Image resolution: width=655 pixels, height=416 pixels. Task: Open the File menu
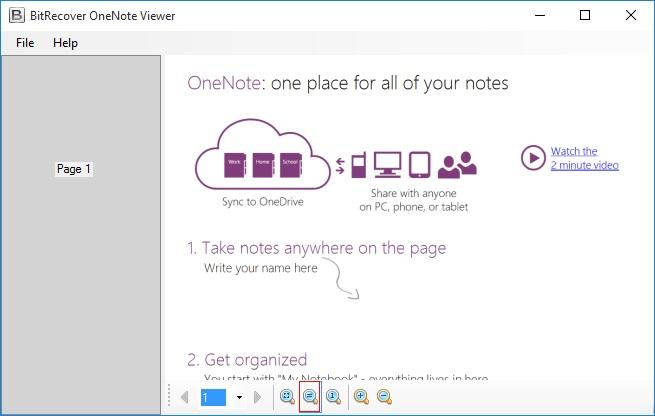point(25,43)
